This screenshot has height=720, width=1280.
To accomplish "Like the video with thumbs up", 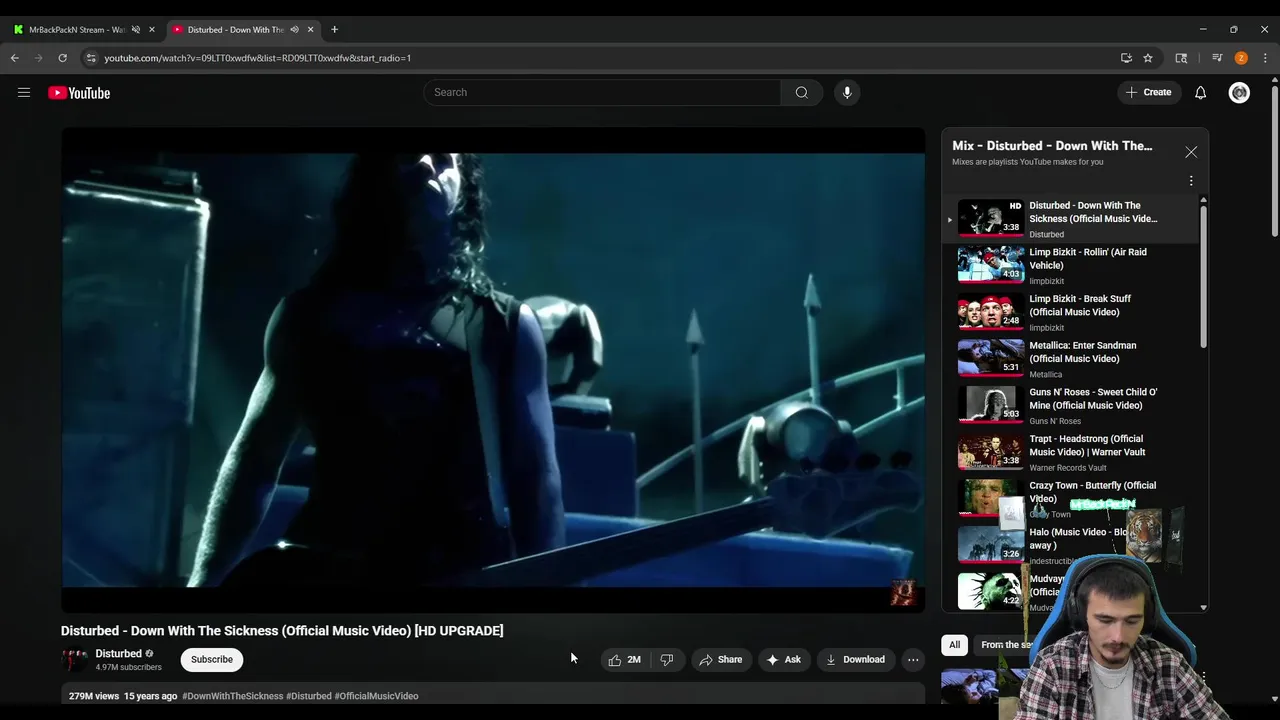I will tap(624, 660).
